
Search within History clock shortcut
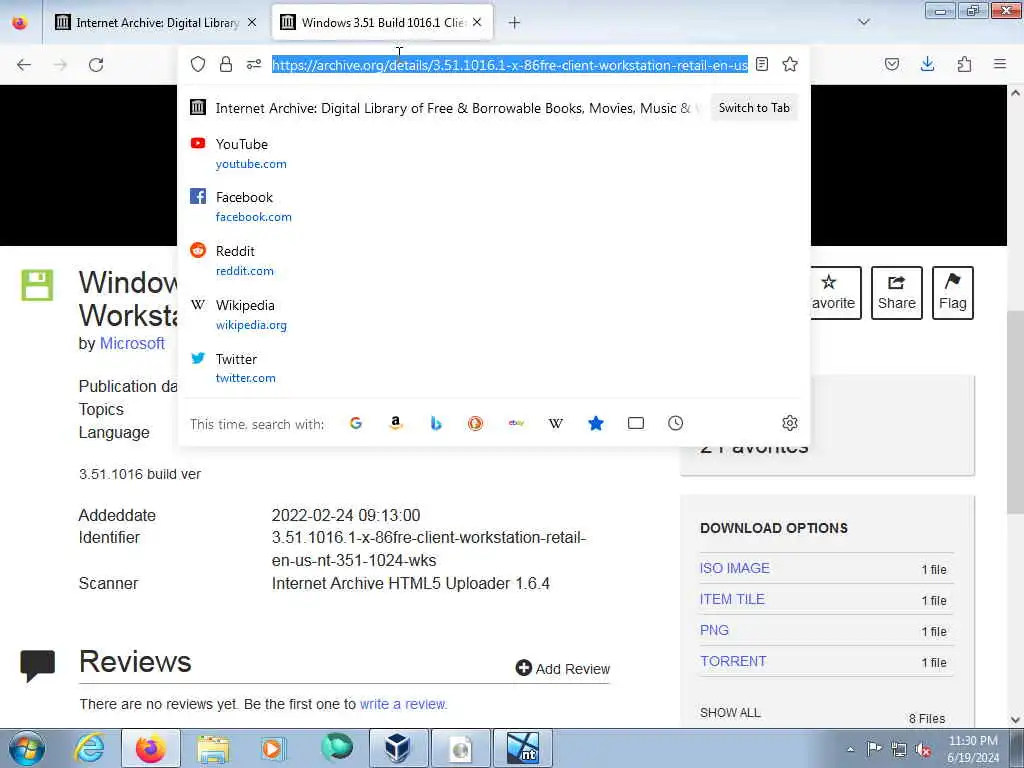[675, 423]
